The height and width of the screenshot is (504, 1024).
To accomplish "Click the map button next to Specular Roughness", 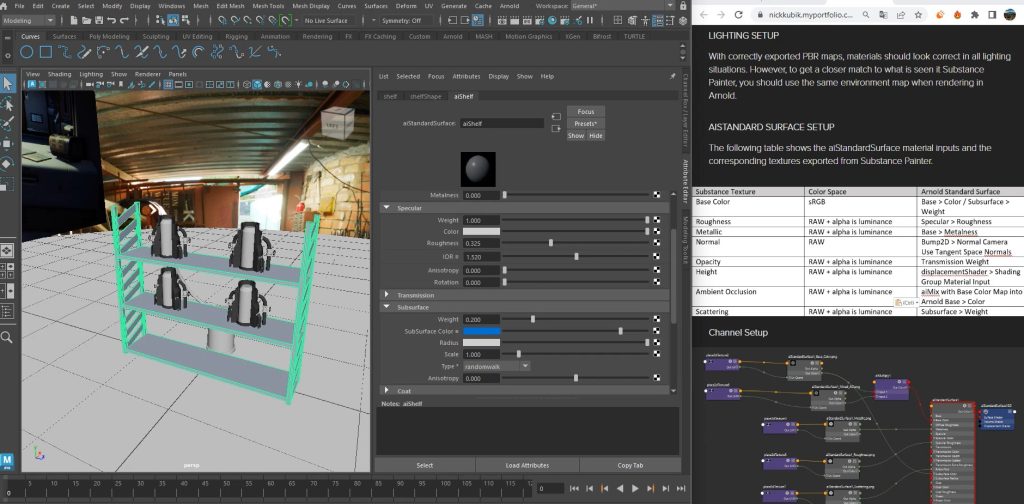I will 656,243.
